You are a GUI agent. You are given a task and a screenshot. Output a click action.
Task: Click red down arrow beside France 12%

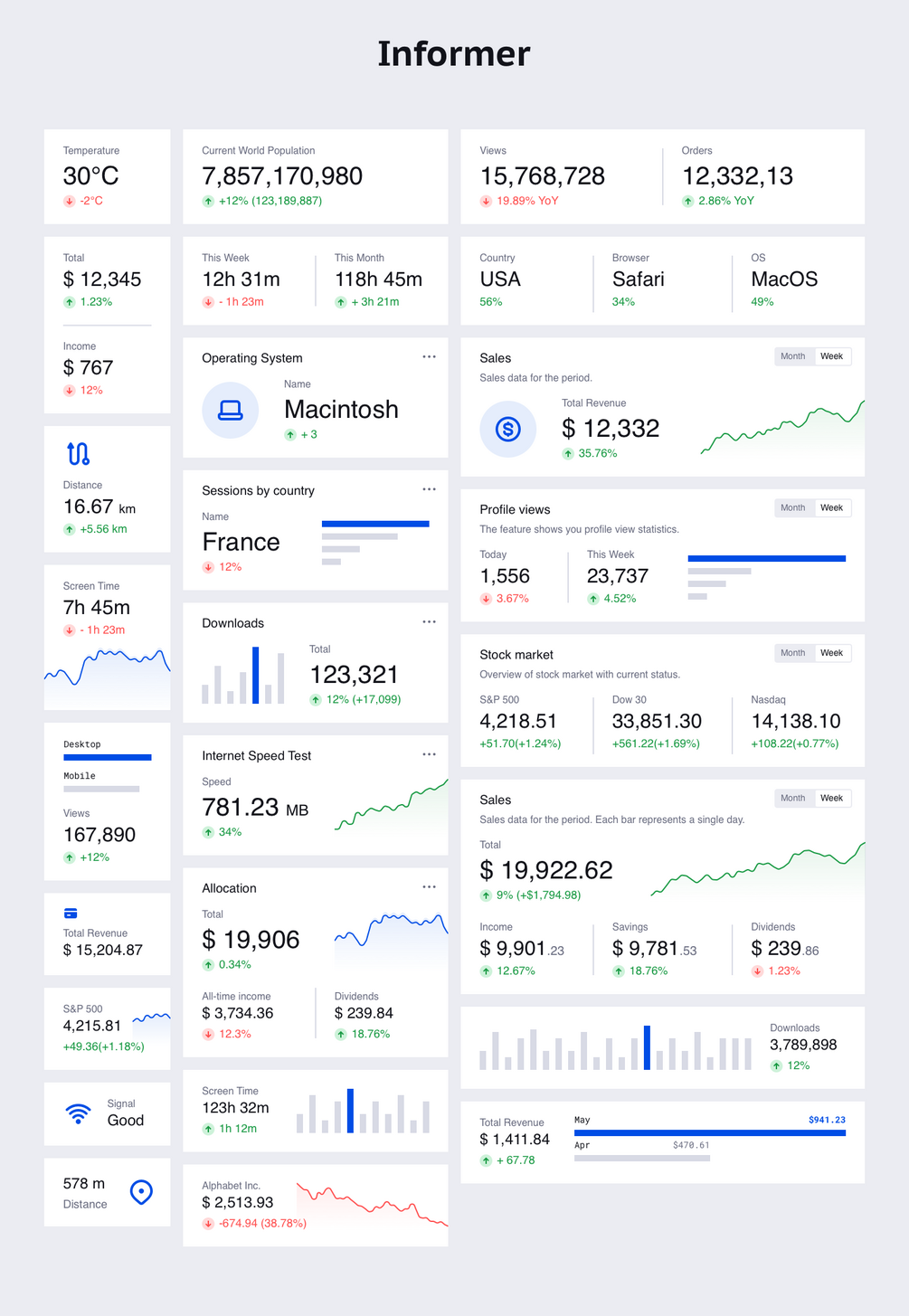click(x=208, y=567)
